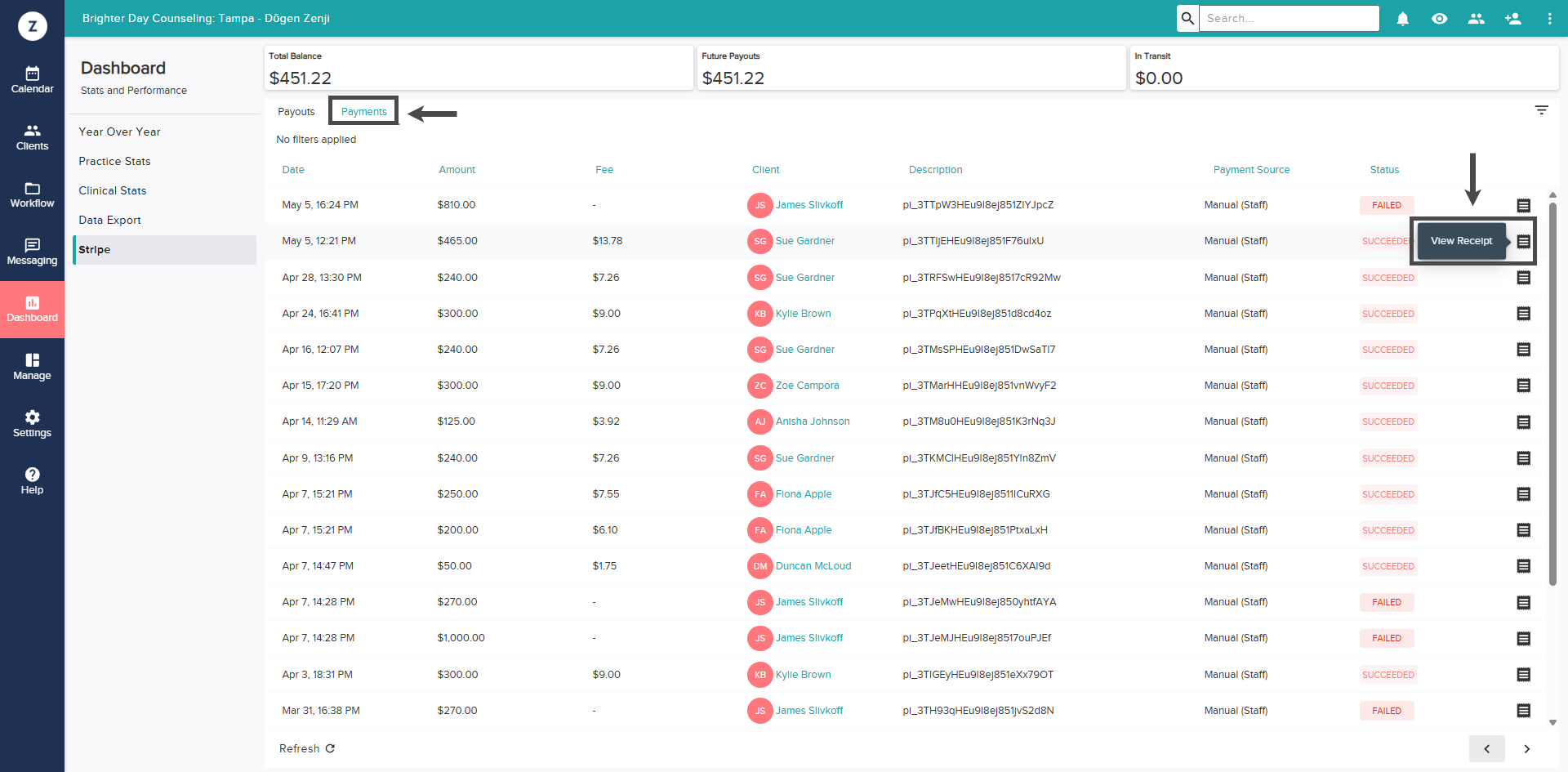This screenshot has width=1568, height=772.
Task: Select the Payments tab
Action: pyautogui.click(x=364, y=112)
